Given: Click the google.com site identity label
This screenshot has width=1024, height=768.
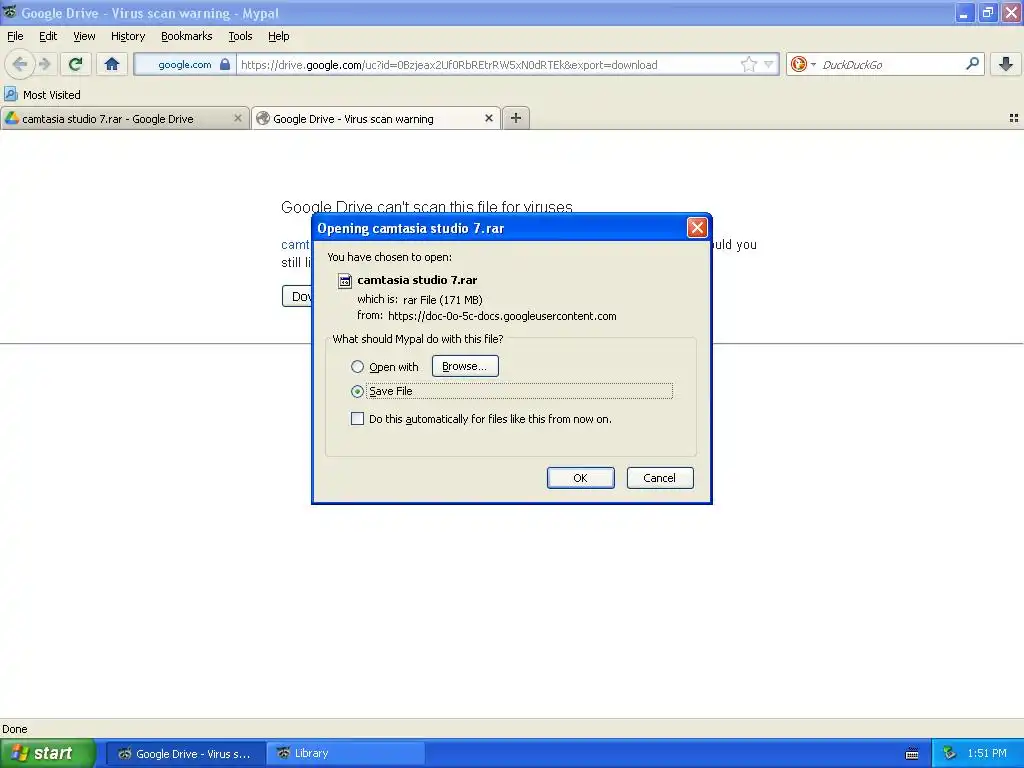Looking at the screenshot, I should (185, 65).
